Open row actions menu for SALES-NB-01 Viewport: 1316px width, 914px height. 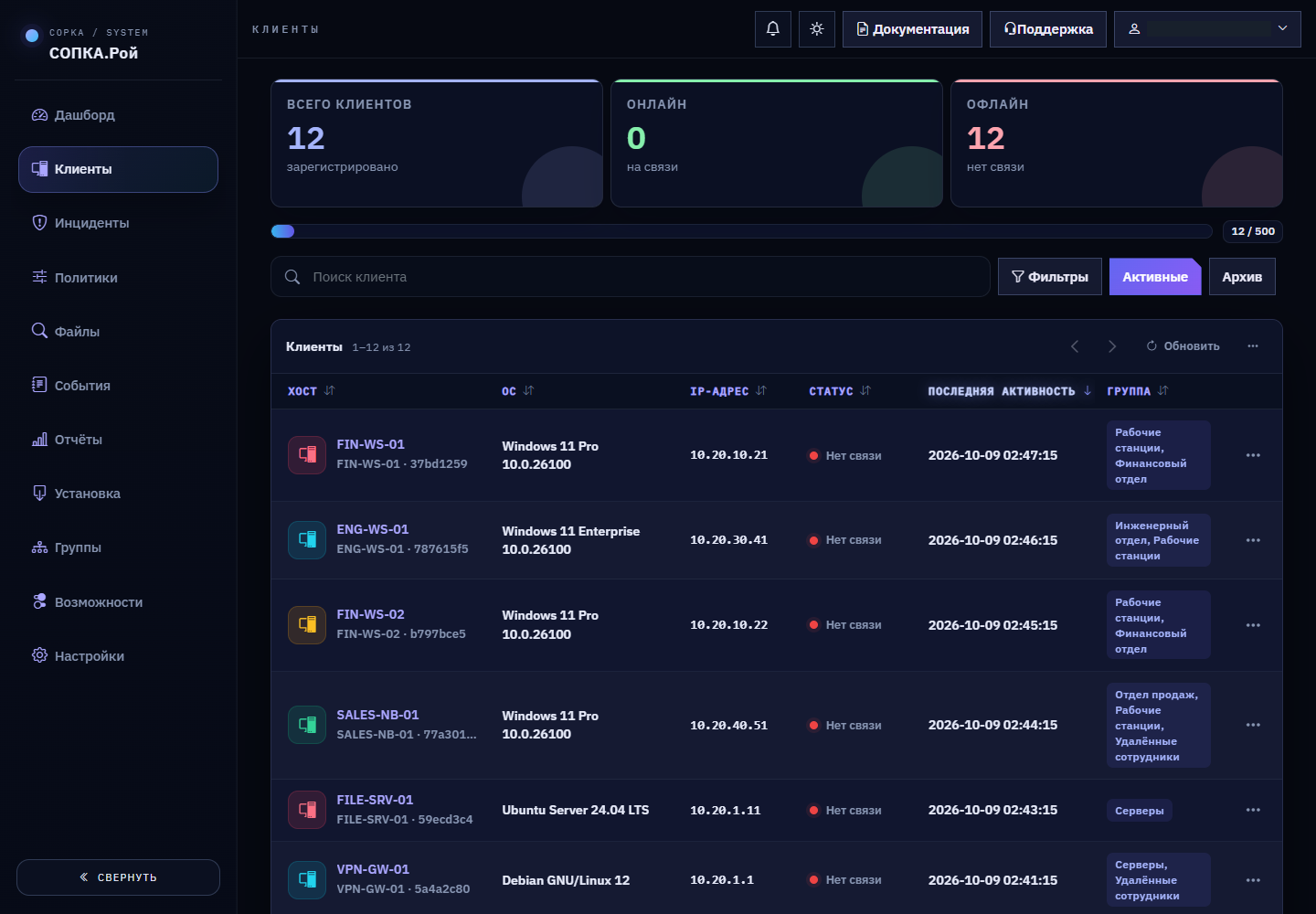[x=1253, y=725]
